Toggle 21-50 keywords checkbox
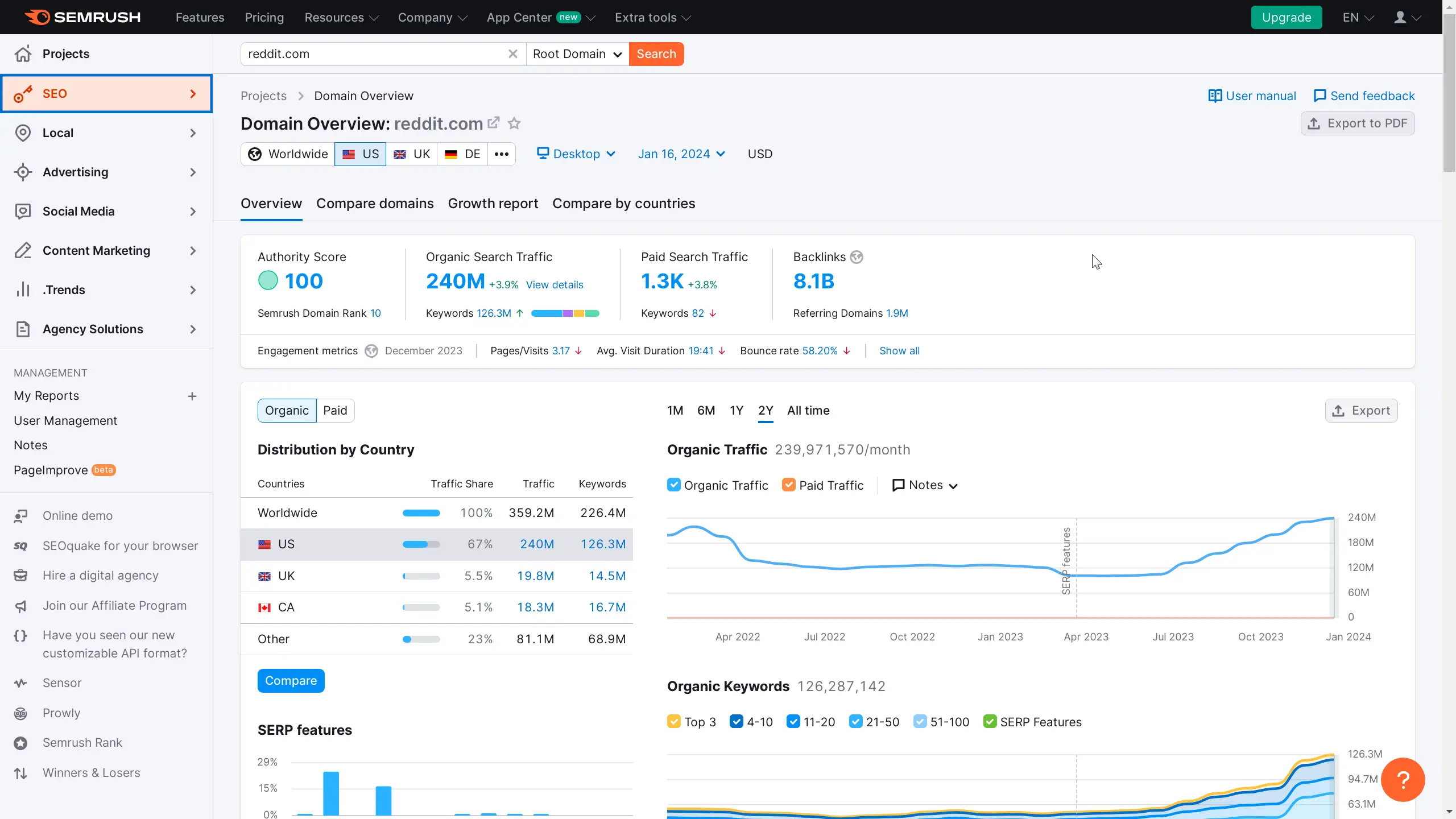 (855, 721)
